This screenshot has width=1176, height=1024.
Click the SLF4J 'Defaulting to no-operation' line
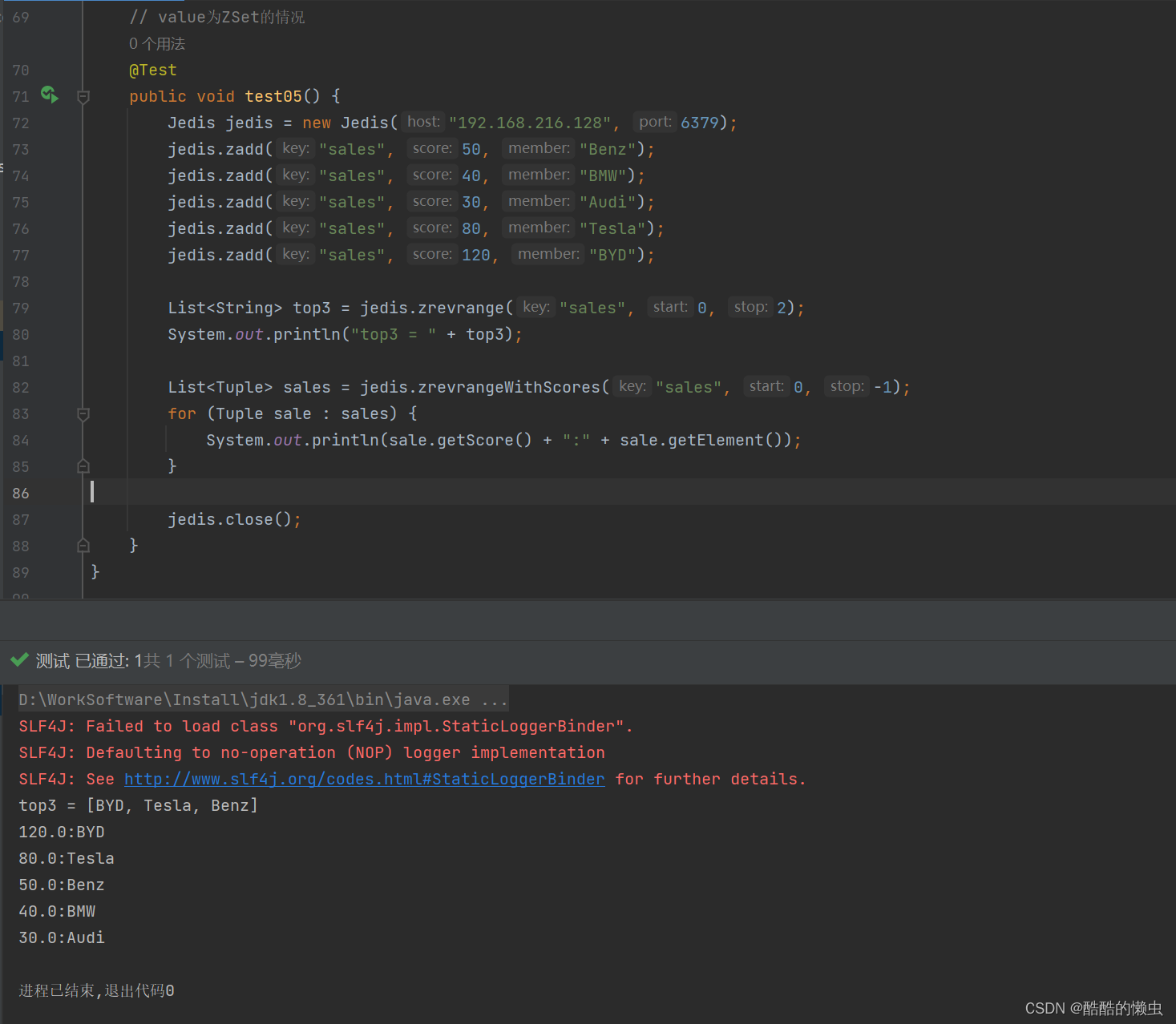(312, 752)
